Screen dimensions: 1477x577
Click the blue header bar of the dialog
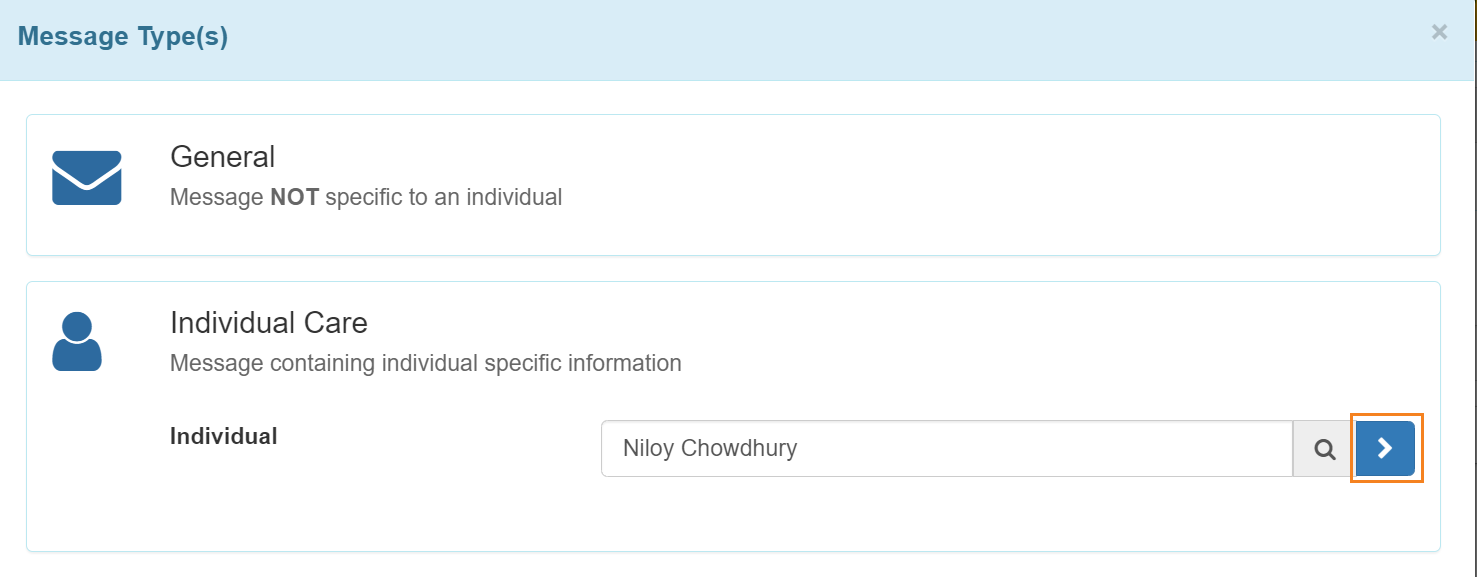click(800, 38)
